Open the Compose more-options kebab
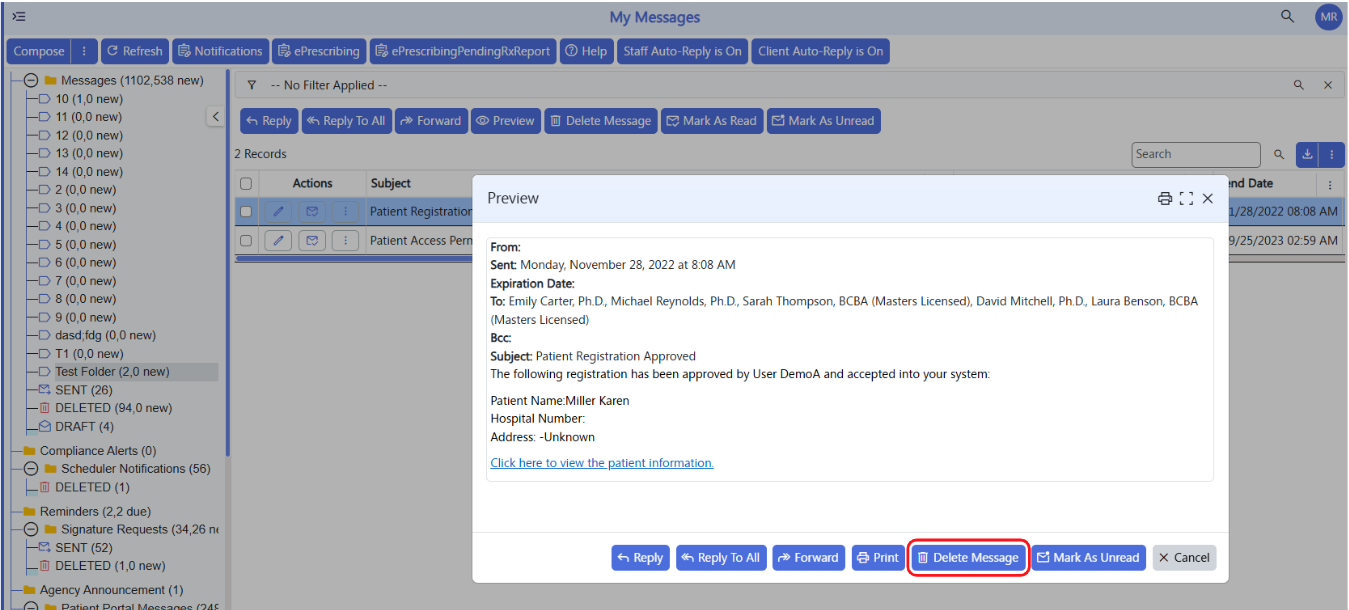1349x610 pixels. pyautogui.click(x=84, y=51)
